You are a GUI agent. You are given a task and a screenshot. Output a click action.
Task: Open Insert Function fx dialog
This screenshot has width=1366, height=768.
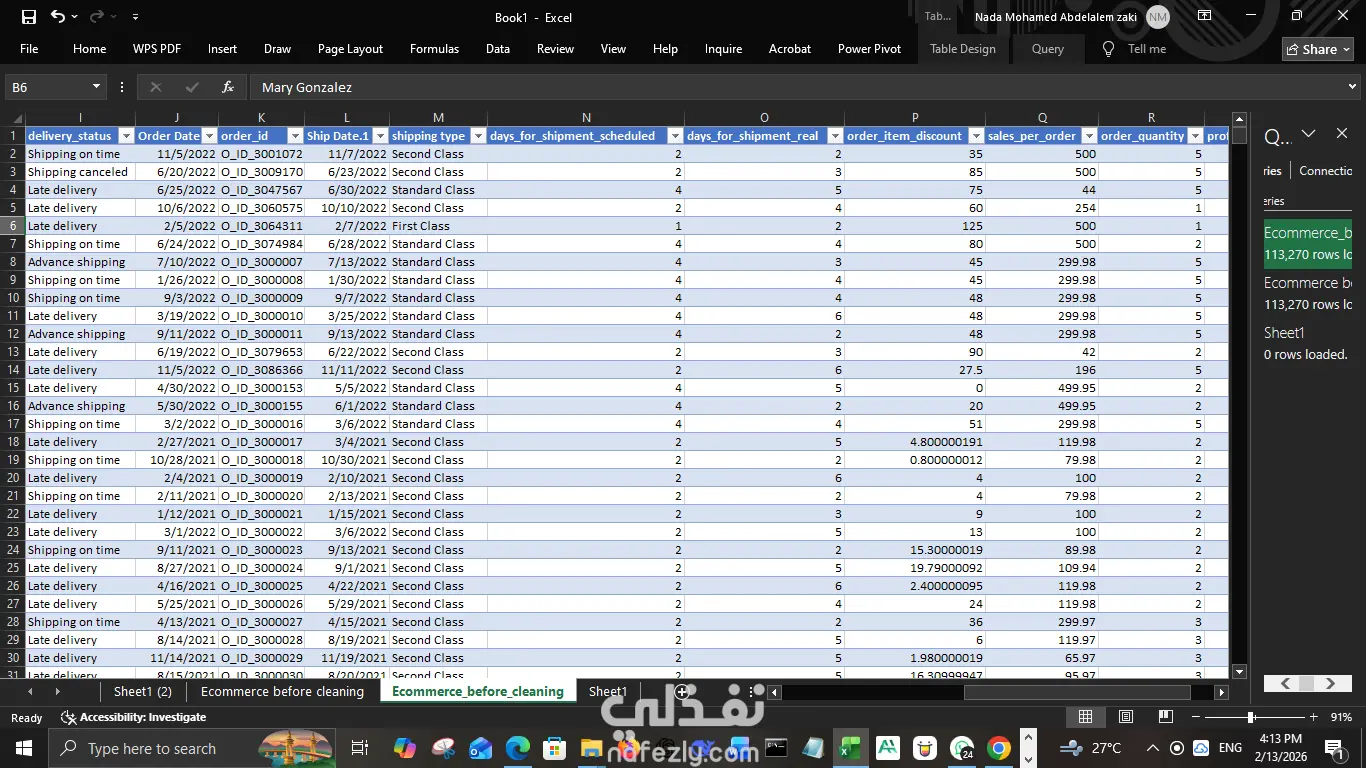(228, 87)
